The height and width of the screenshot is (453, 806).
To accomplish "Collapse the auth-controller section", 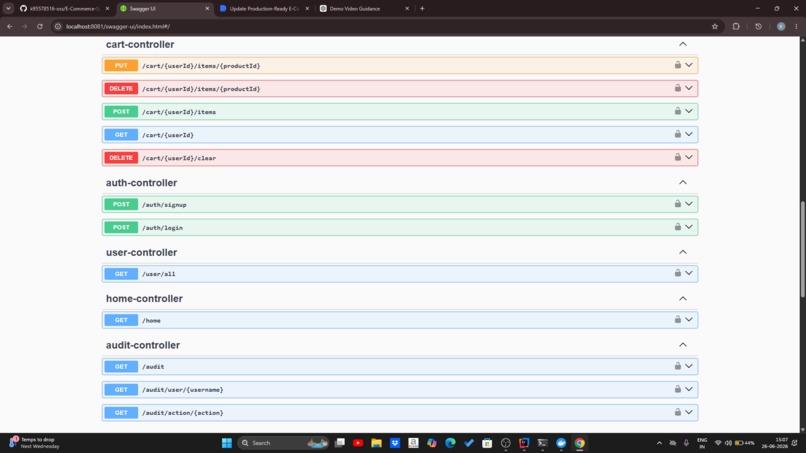I will [x=683, y=183].
